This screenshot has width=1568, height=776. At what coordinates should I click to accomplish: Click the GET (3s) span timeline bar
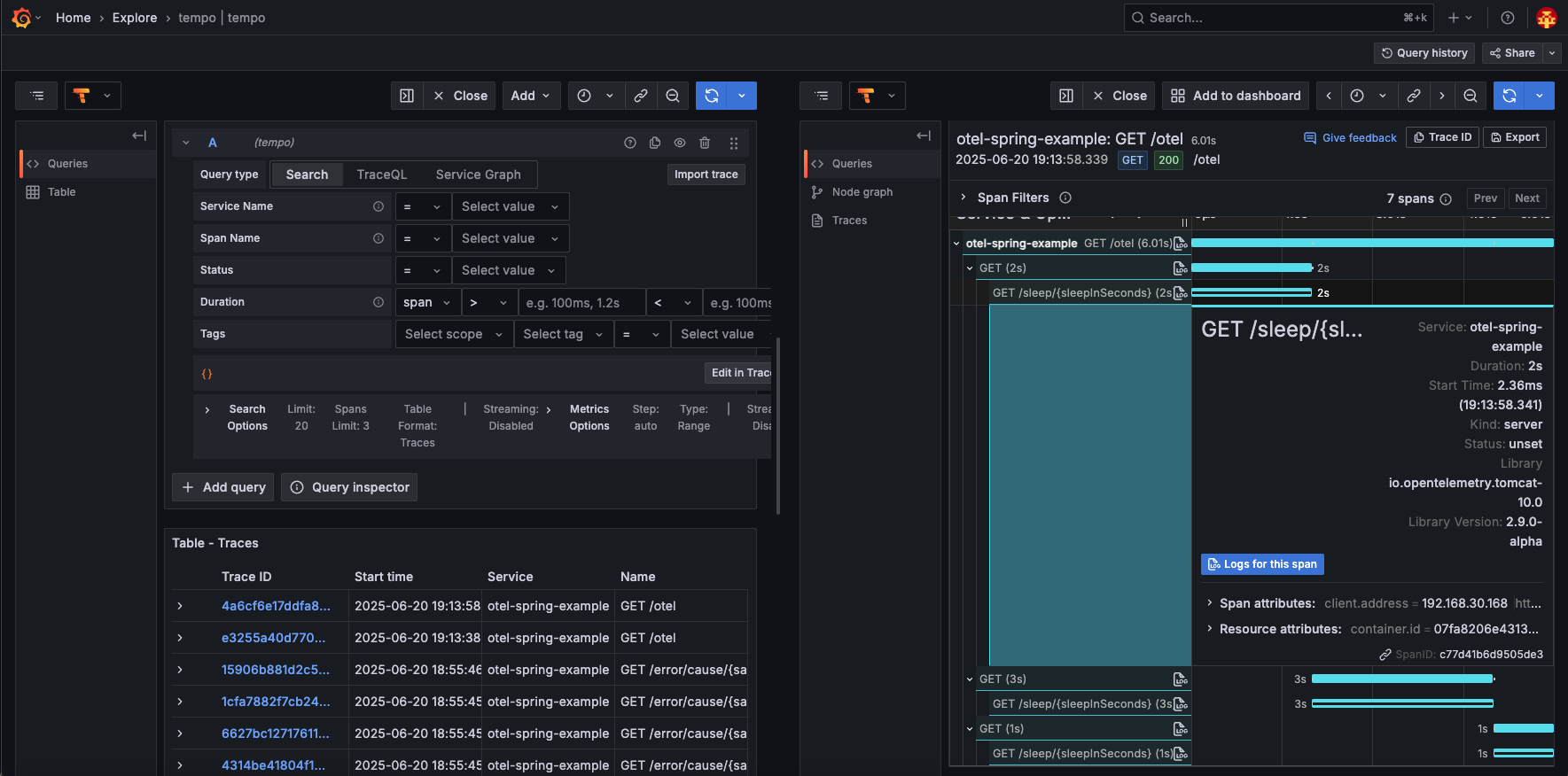1402,679
